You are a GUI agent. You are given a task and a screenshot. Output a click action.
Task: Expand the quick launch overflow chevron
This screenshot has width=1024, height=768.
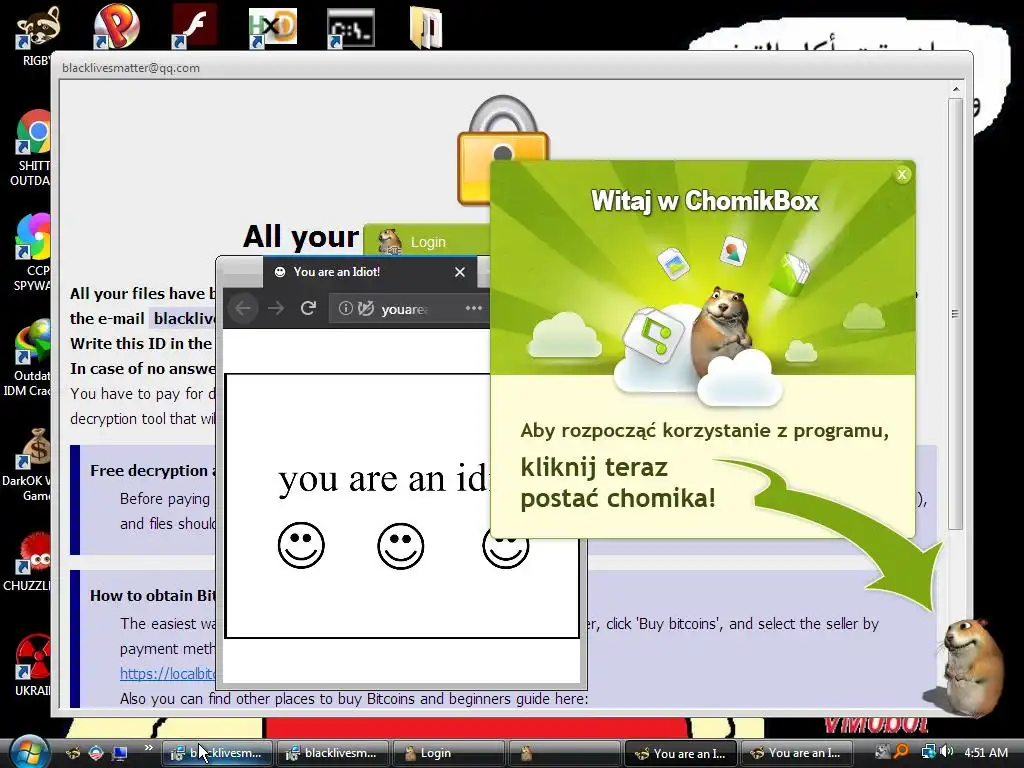pos(148,748)
